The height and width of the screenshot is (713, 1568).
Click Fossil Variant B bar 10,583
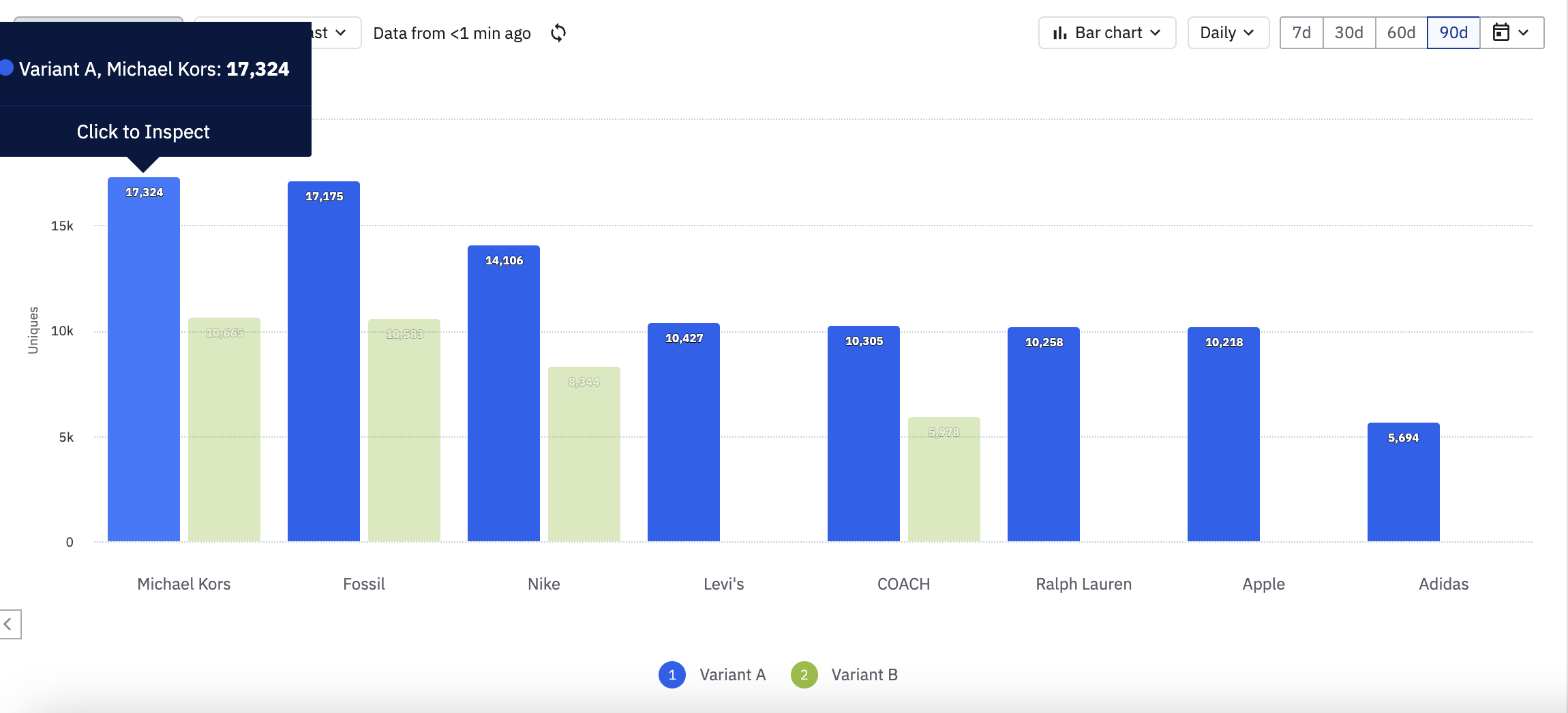pos(404,430)
